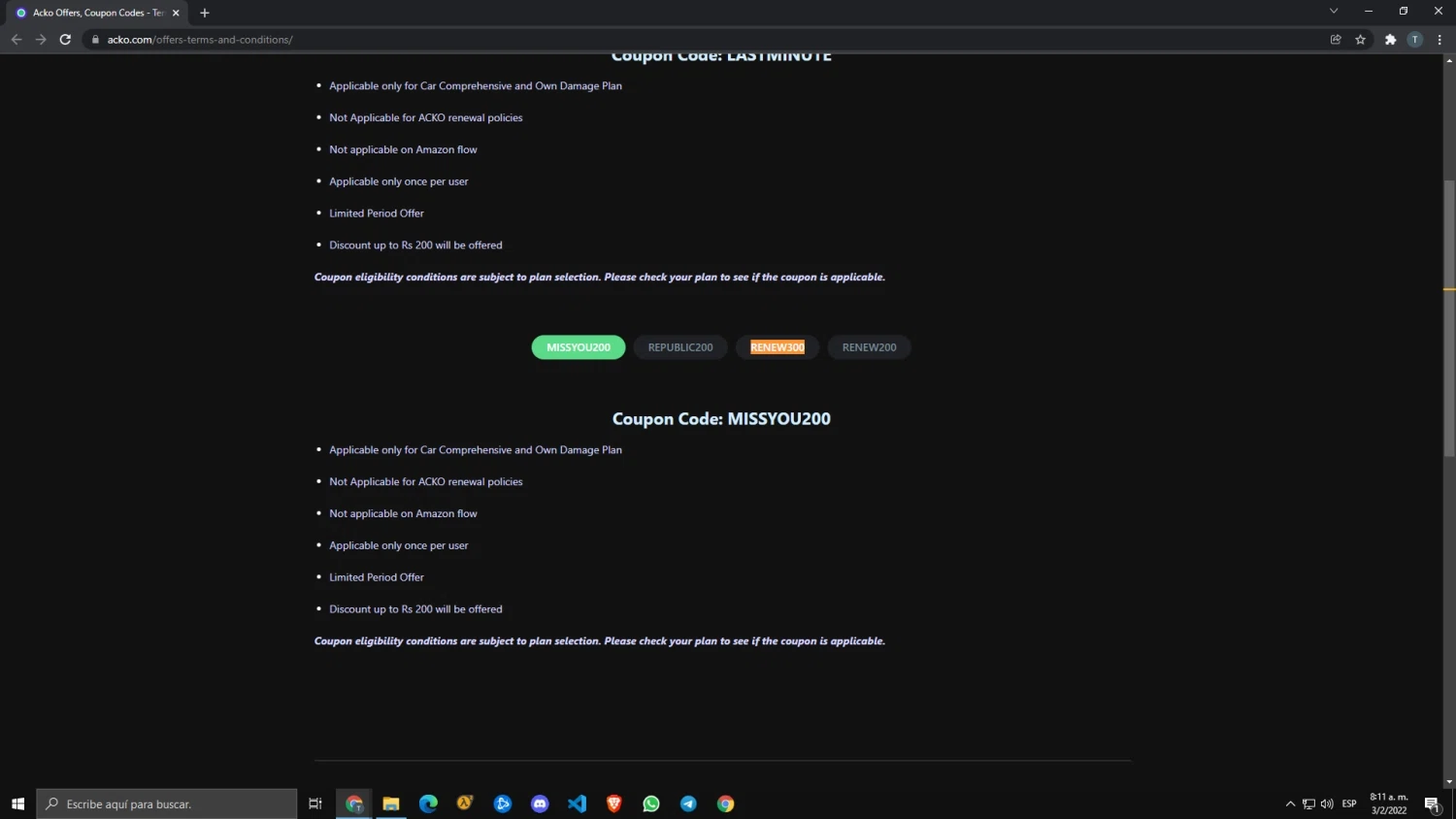Click 'Applicable only once per user' under MISSYOU200
Viewport: 1456px width, 819px height.
(399, 546)
